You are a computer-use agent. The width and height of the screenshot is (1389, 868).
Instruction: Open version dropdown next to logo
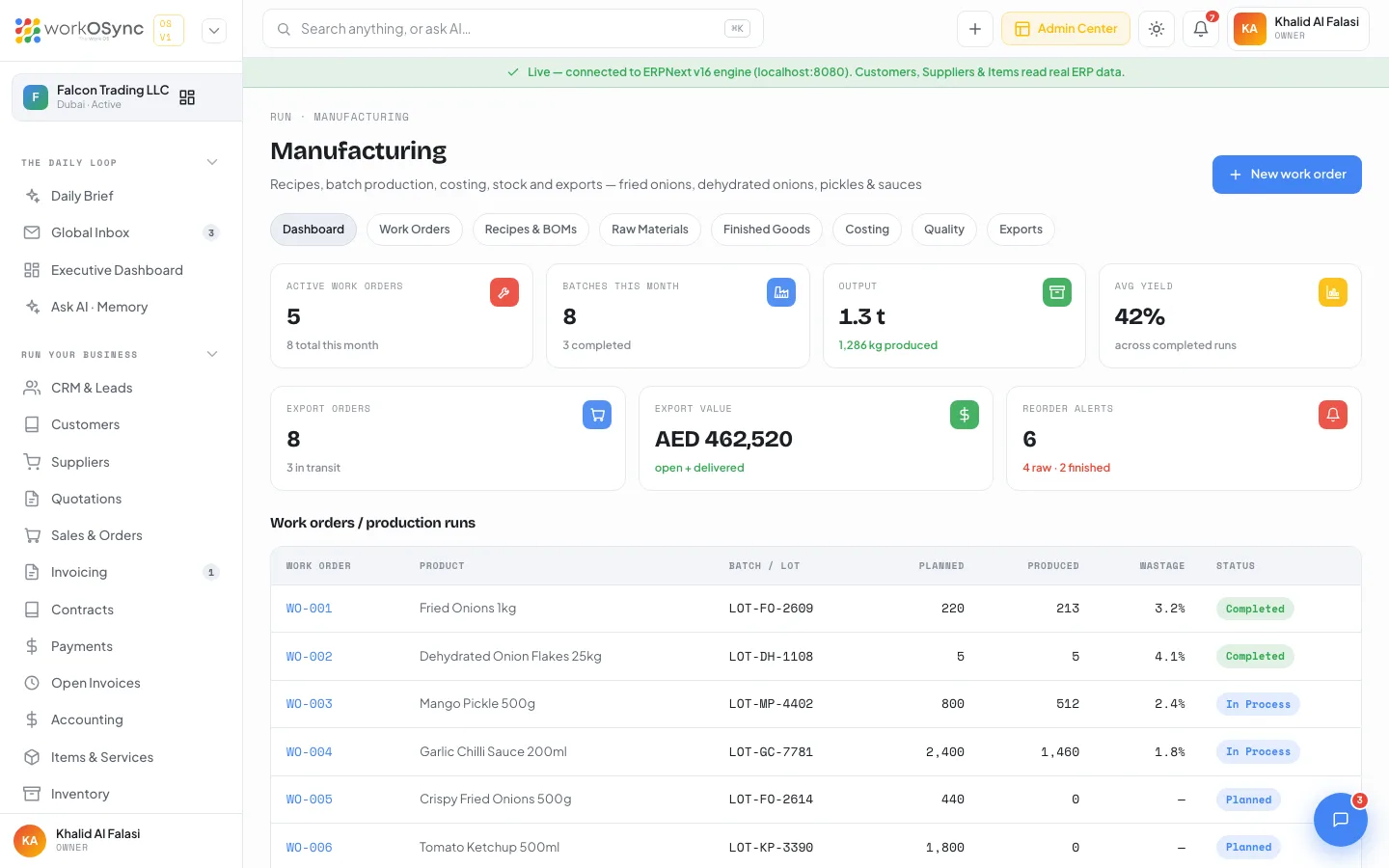click(214, 31)
